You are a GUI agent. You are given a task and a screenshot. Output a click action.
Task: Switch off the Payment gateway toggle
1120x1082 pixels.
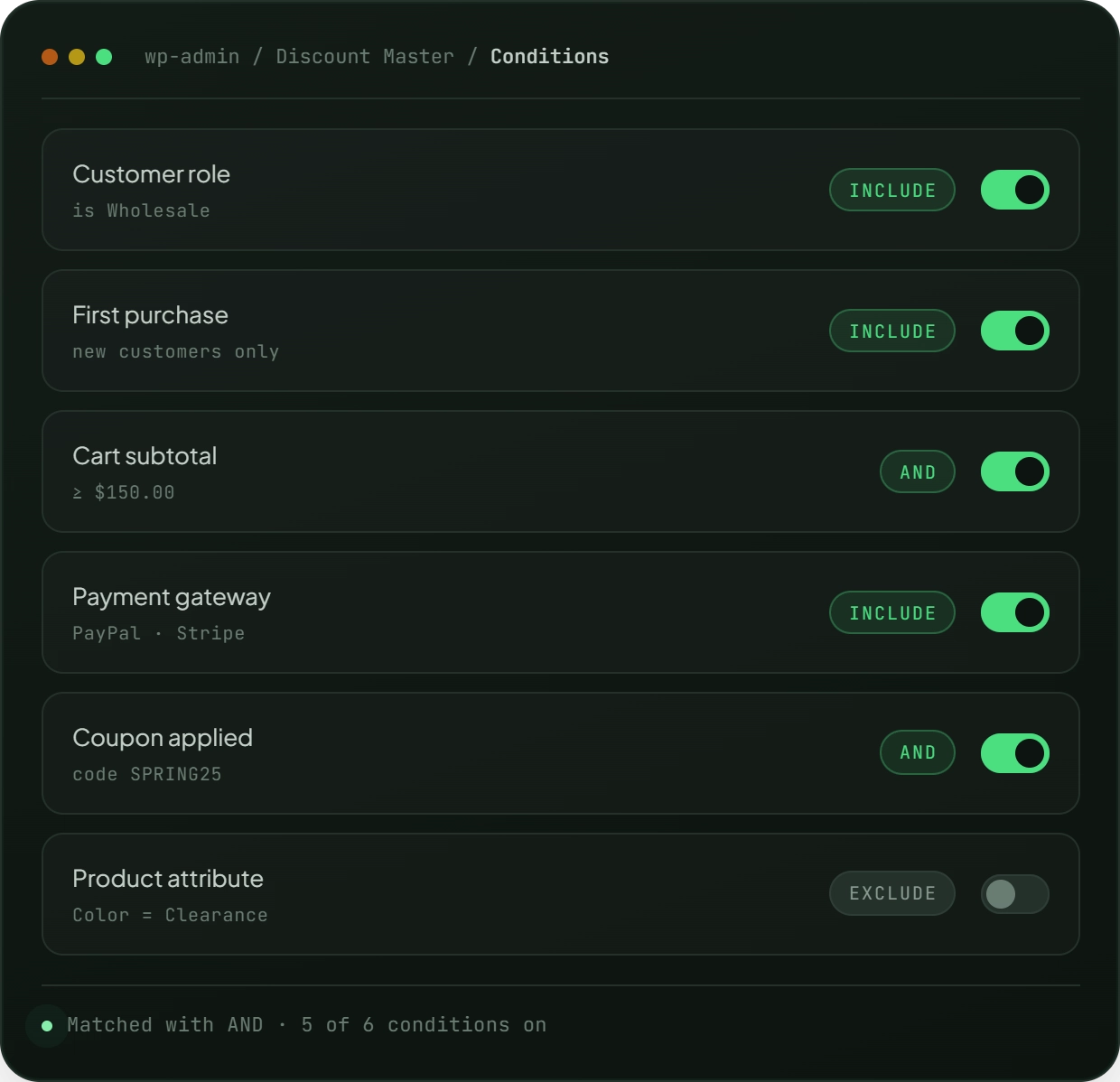pos(1015,612)
